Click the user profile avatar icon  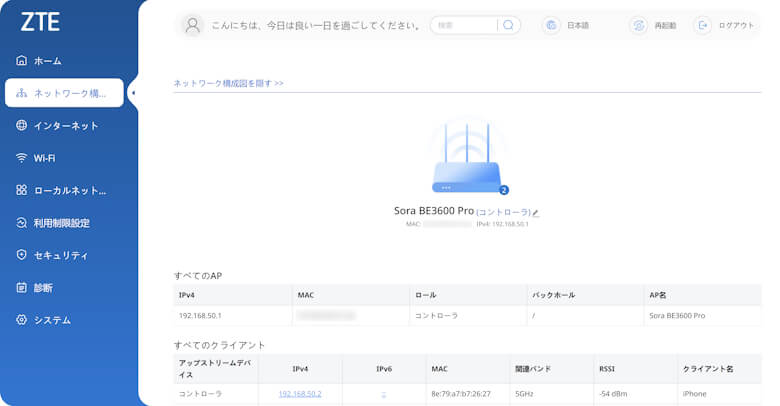(x=194, y=25)
